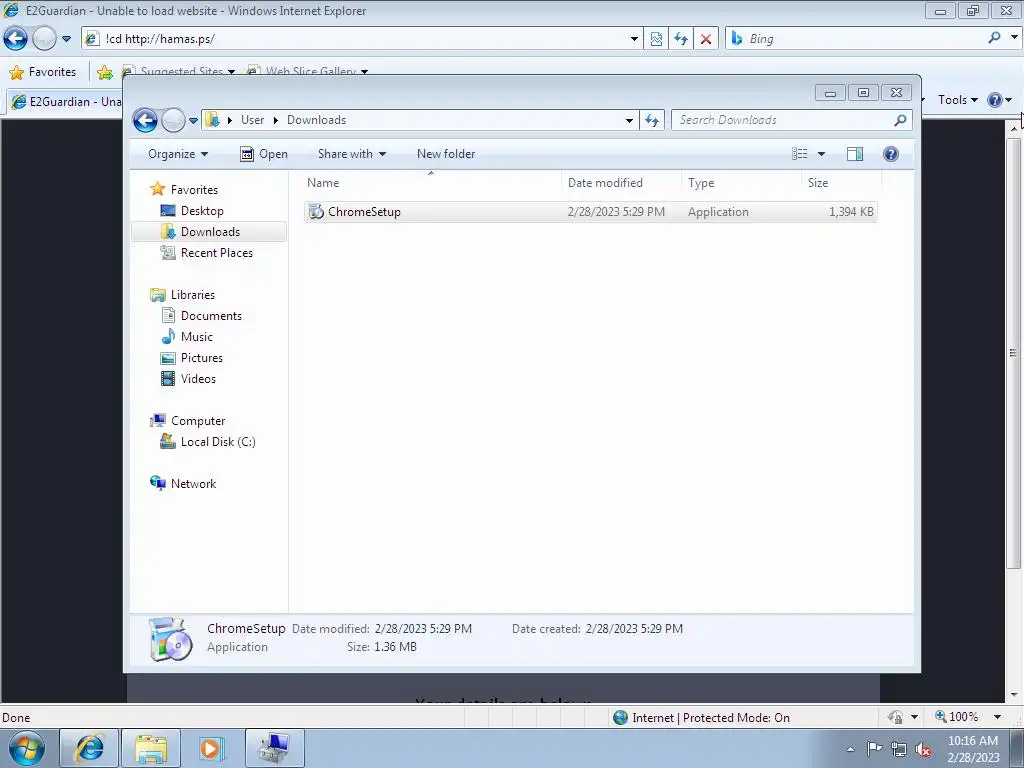Refresh the page in Internet Explorer
Screen dimensions: 1024x768
(681, 39)
